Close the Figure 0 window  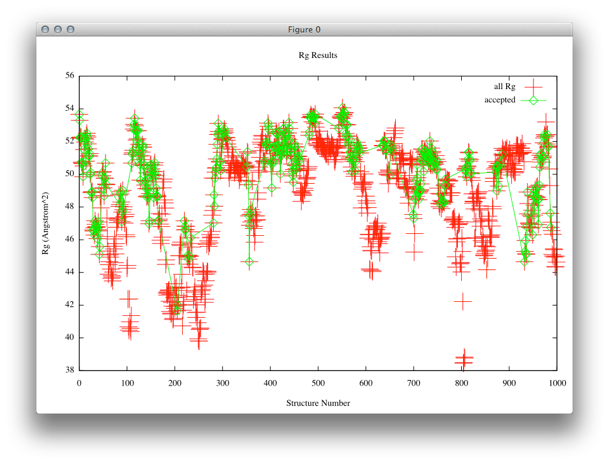tap(46, 30)
